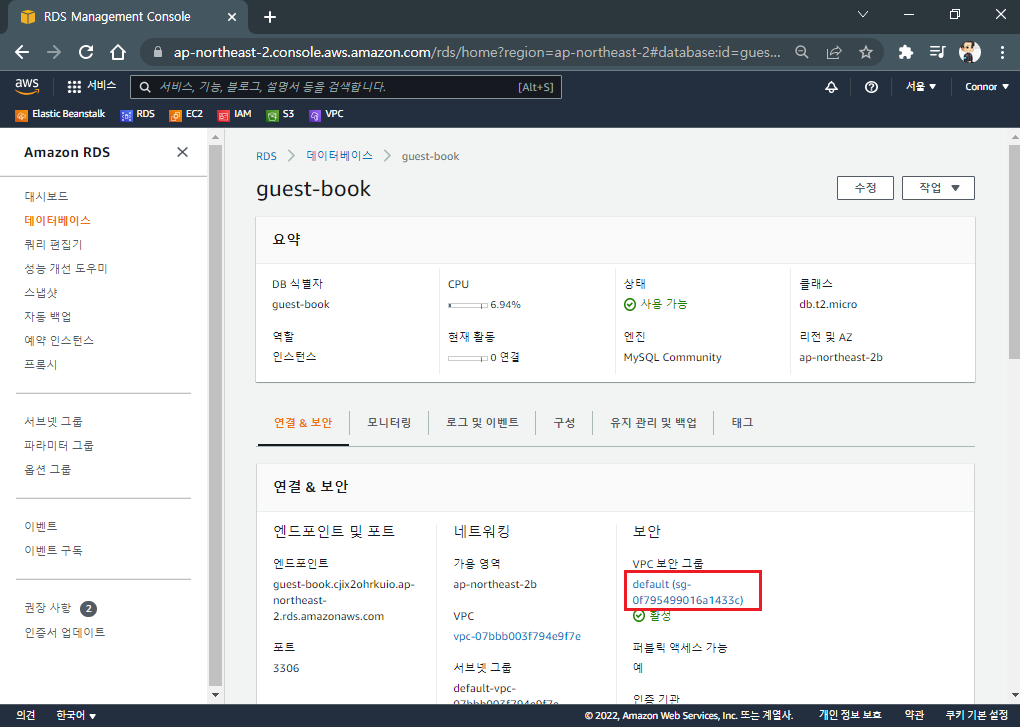1020x727 pixels.
Task: Click the CPU 6.94% usage bar
Action: point(468,305)
